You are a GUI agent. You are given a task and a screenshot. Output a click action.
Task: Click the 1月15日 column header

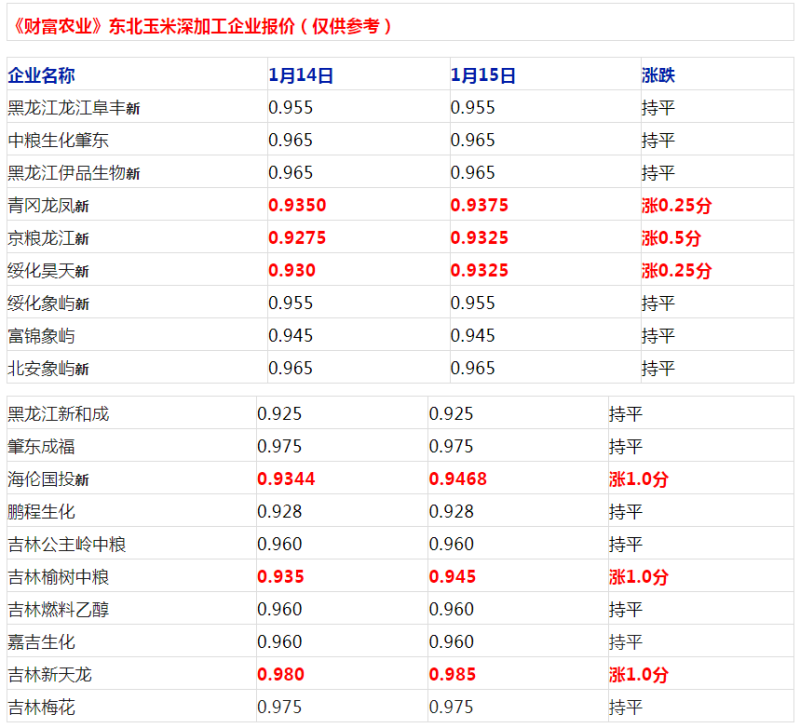point(483,75)
